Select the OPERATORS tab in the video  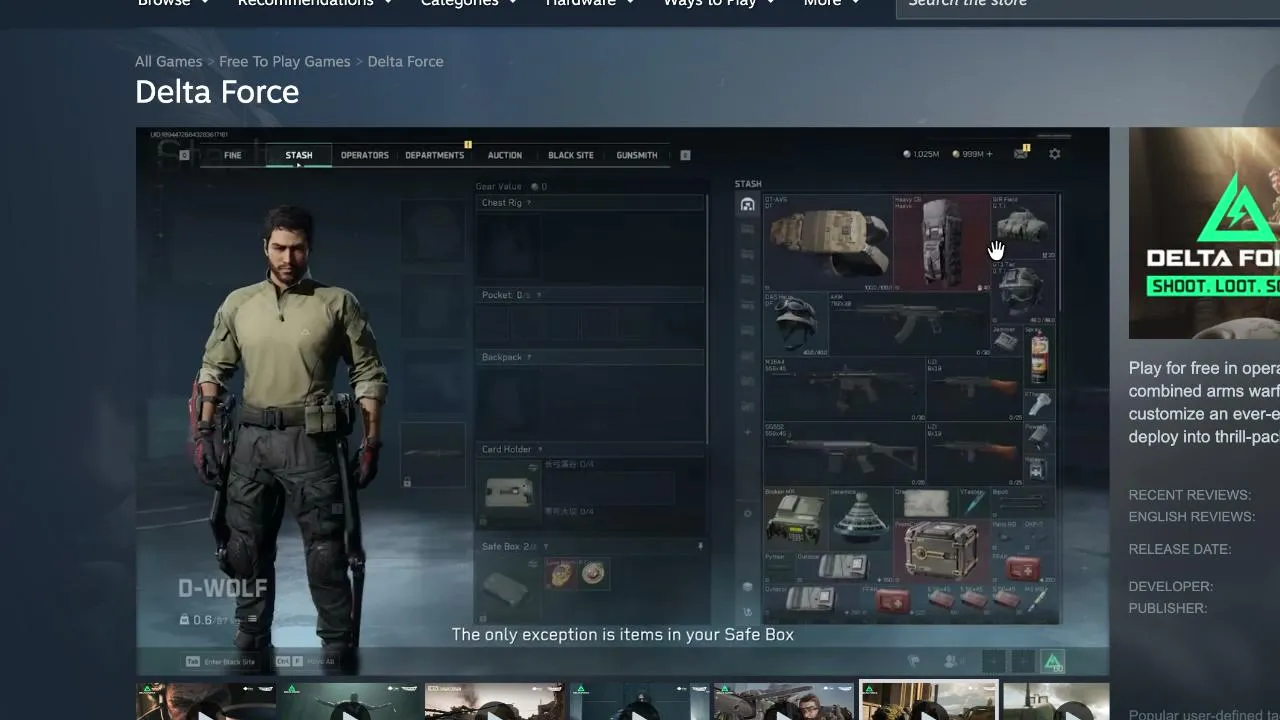pyautogui.click(x=364, y=155)
